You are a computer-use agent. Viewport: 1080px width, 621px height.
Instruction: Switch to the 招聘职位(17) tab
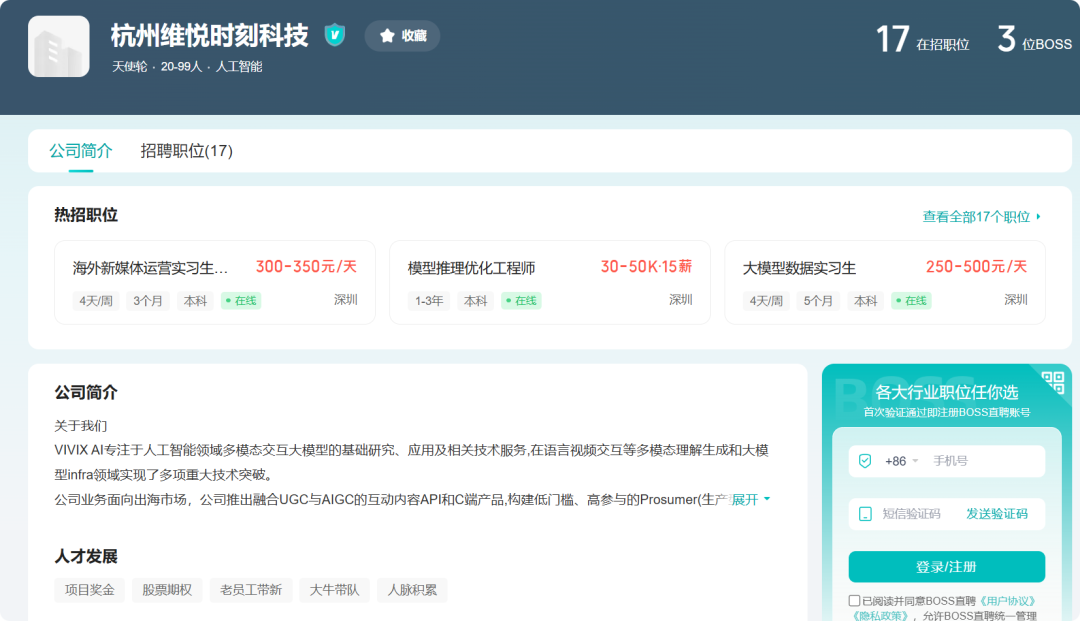coord(187,151)
